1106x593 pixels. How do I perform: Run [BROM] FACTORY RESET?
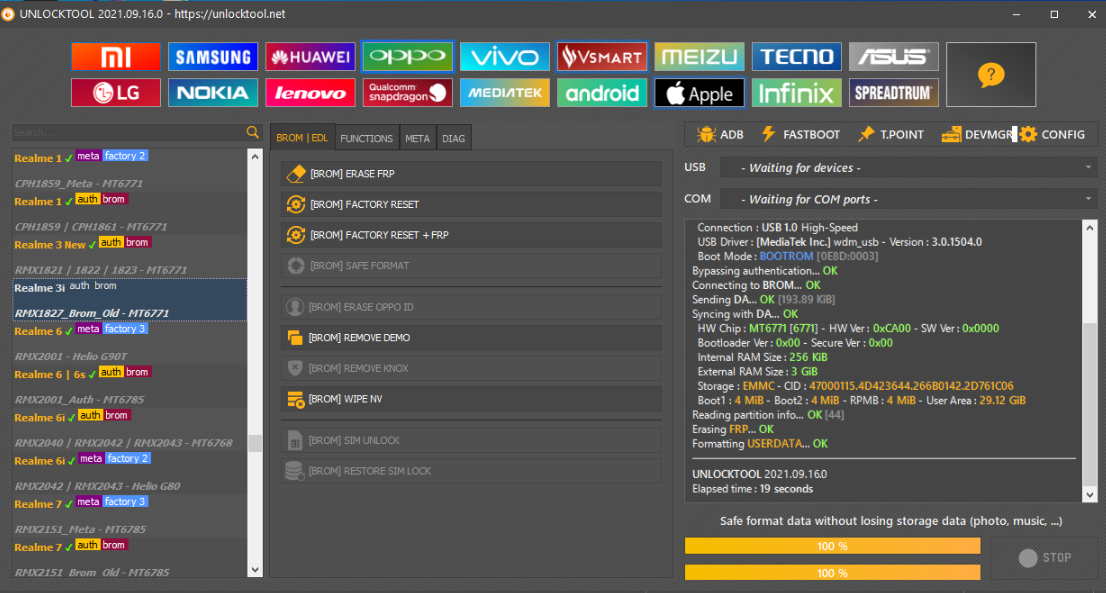471,204
